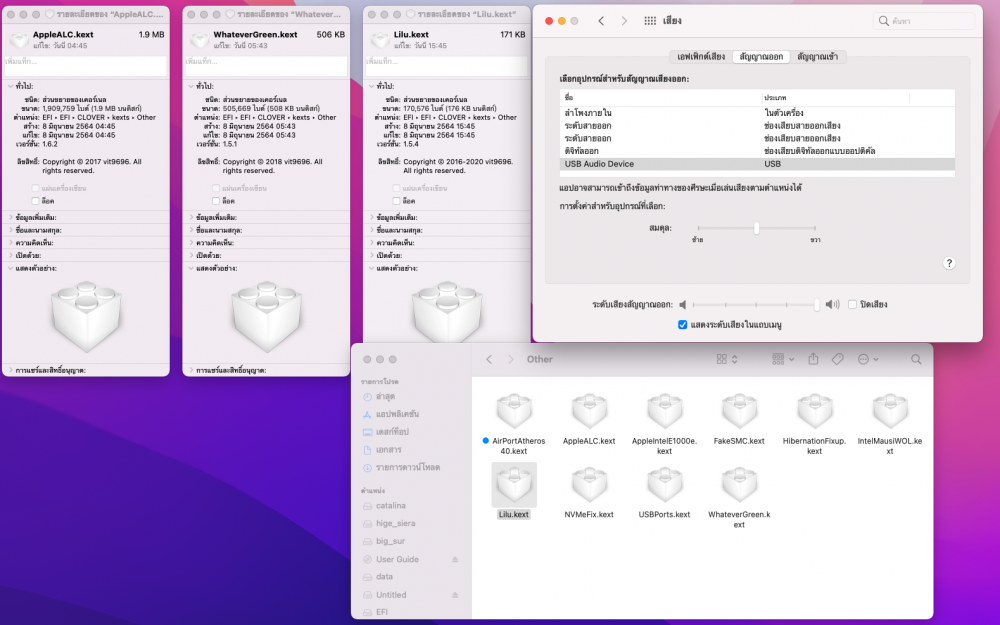This screenshot has height=625, width=1000.
Task: Switch to Input tab
Action: (x=818, y=57)
